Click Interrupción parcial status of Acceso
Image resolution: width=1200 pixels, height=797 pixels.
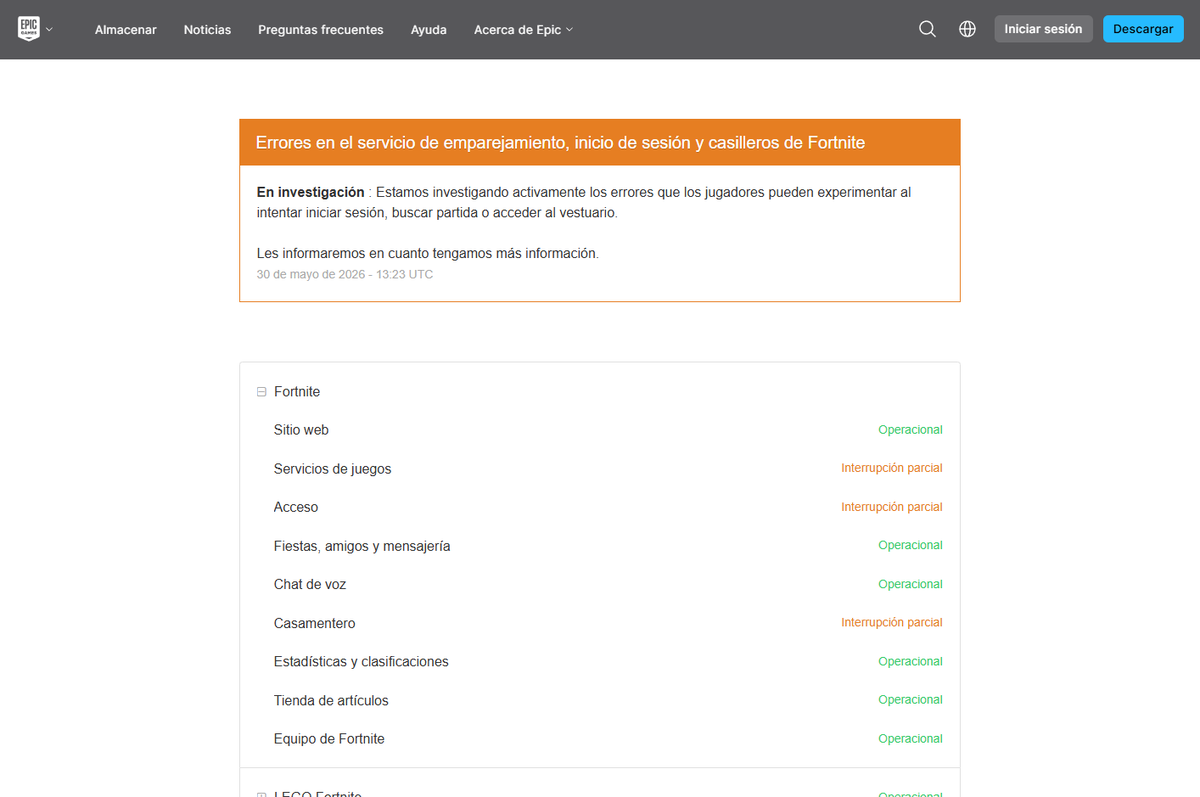892,507
